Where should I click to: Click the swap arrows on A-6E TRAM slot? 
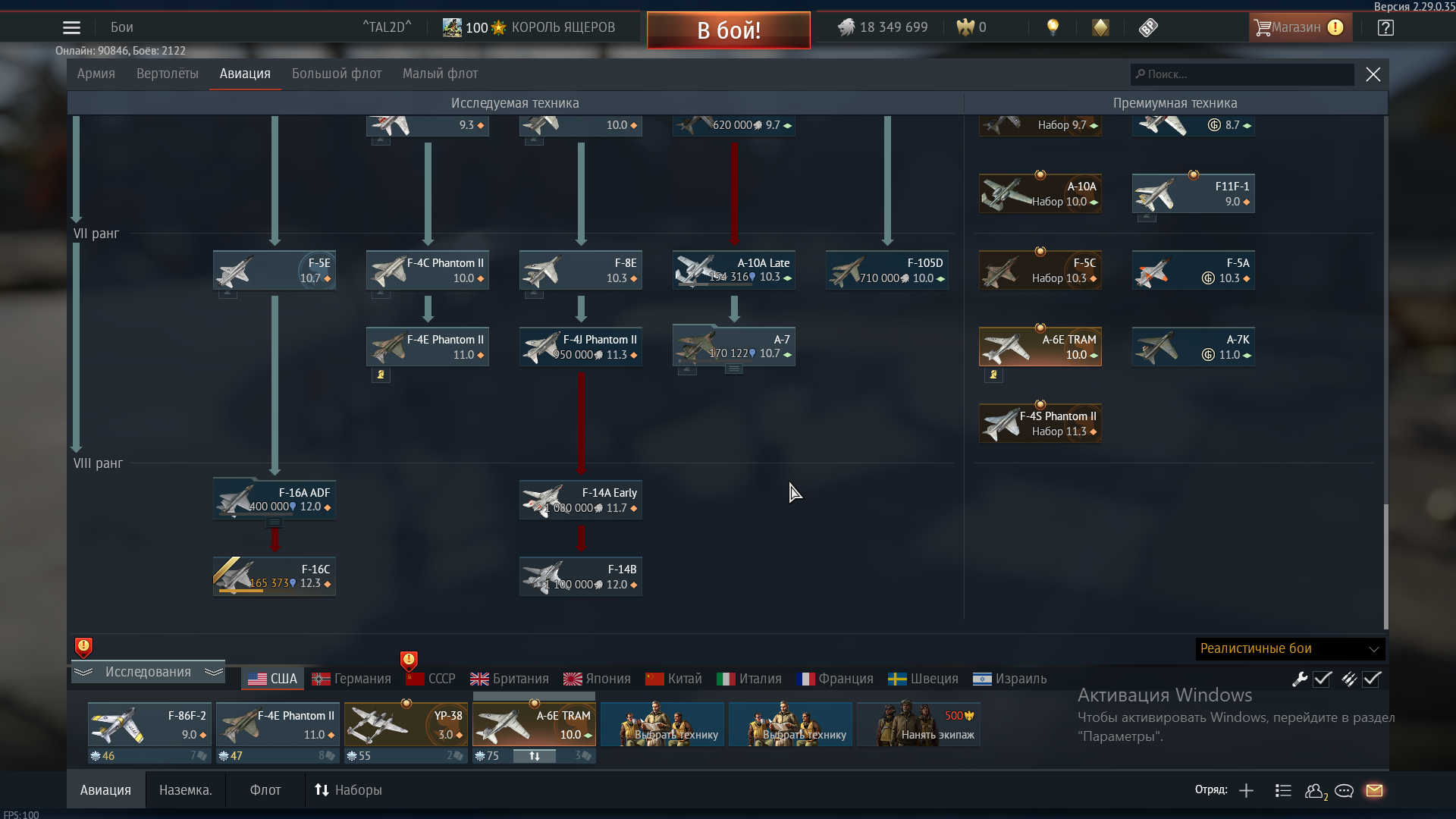point(535,756)
